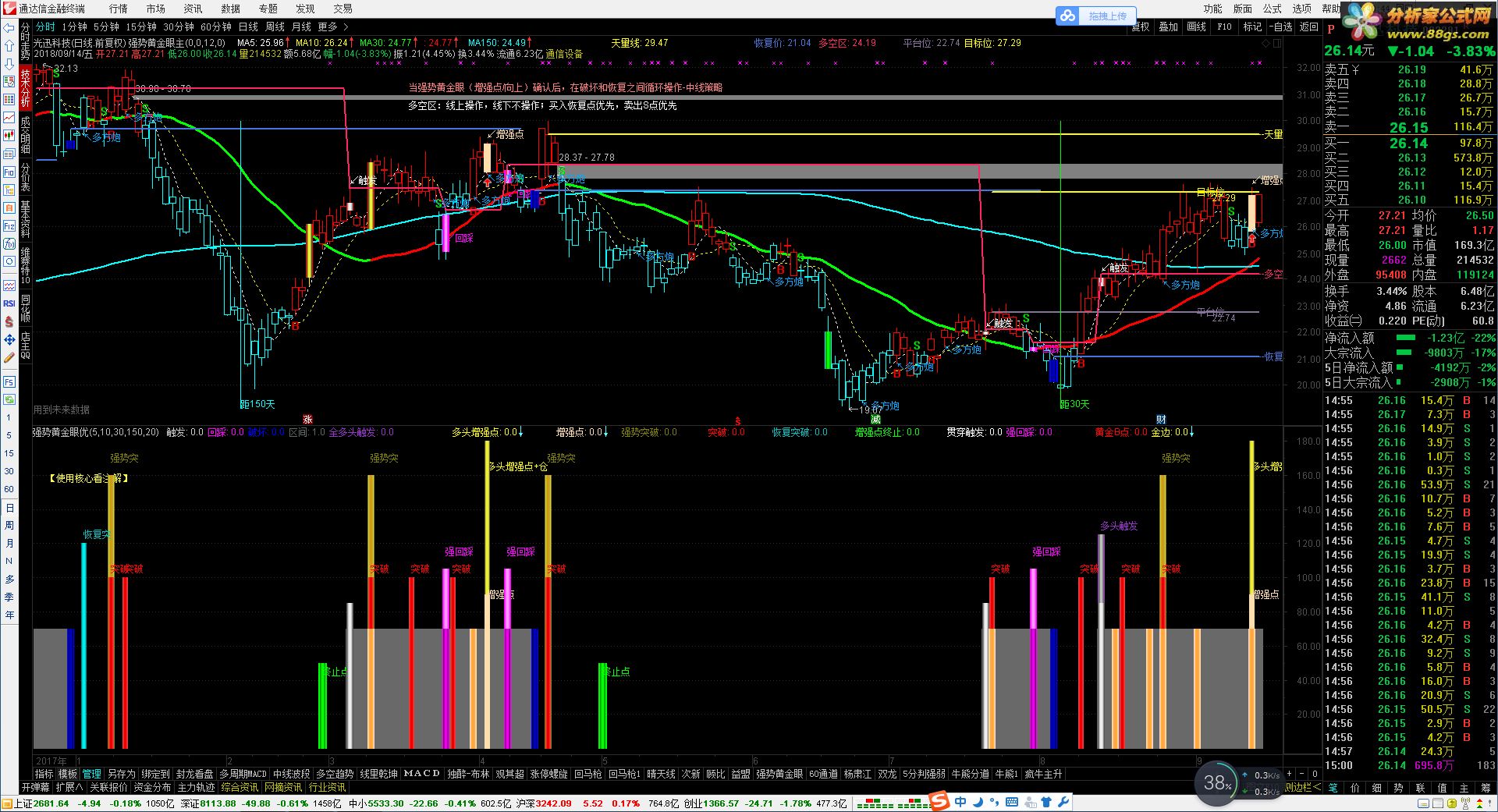Click the F10 icon in left sidebar

point(9,172)
